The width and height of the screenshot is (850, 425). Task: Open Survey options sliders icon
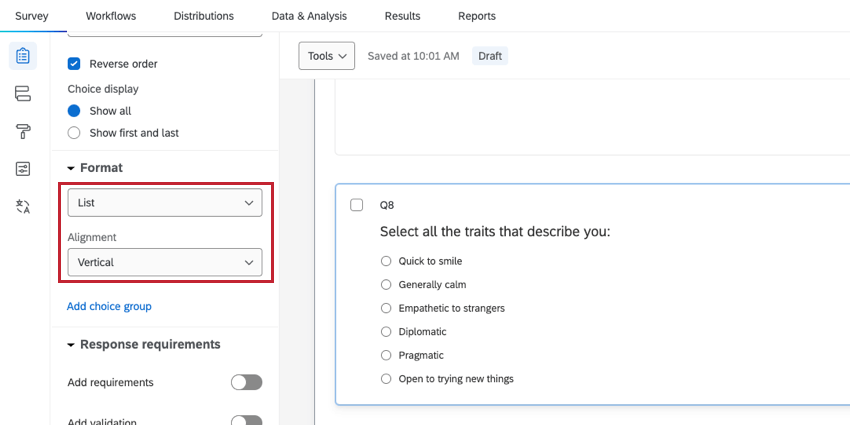click(x=23, y=169)
